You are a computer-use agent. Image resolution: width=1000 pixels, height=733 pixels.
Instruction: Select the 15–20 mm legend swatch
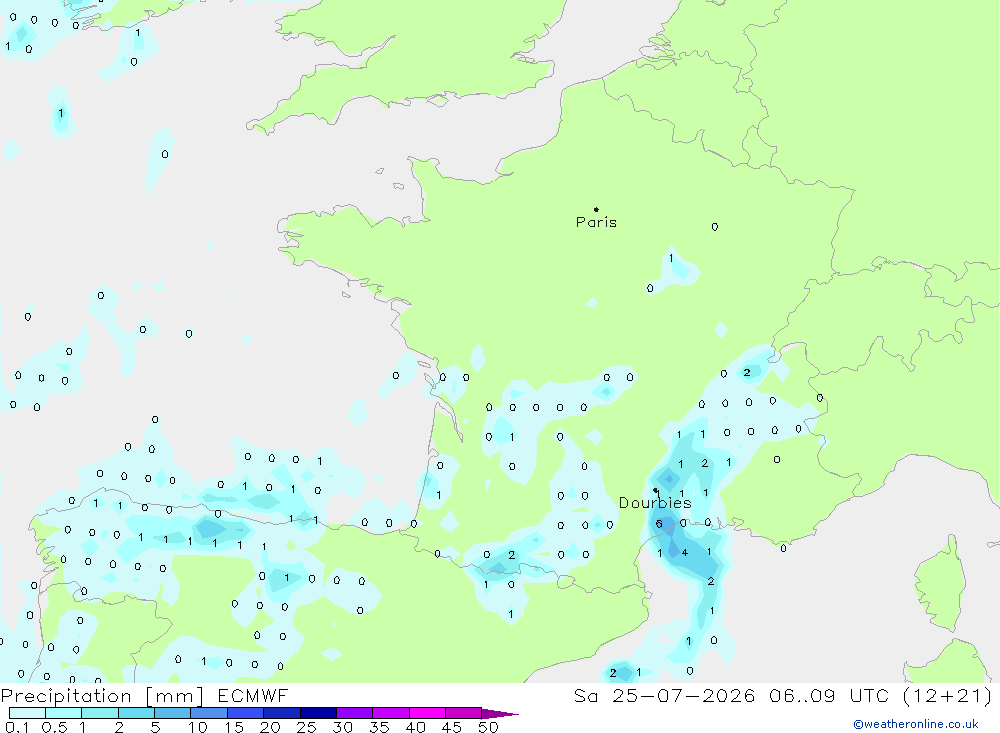point(246,713)
